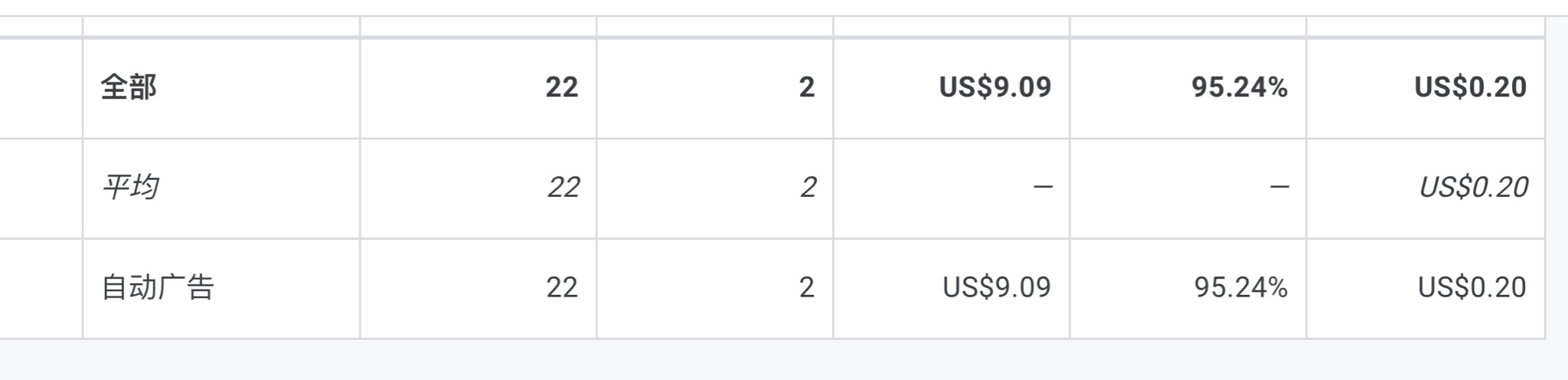Click 95.24% in 自动广告 row

pyautogui.click(x=1241, y=287)
